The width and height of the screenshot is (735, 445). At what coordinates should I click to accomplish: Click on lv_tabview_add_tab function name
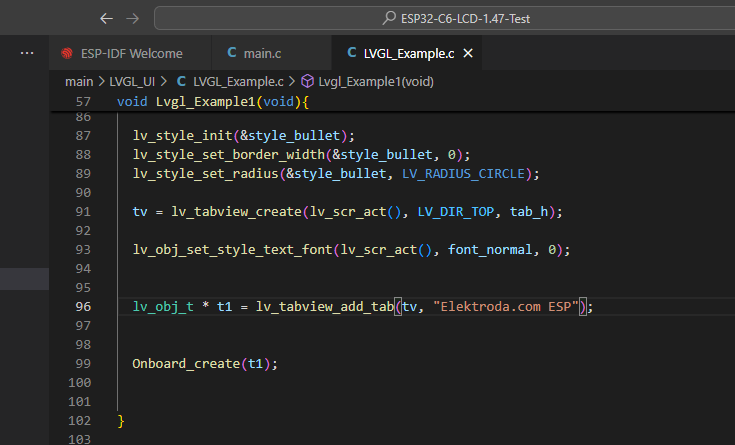(325, 307)
